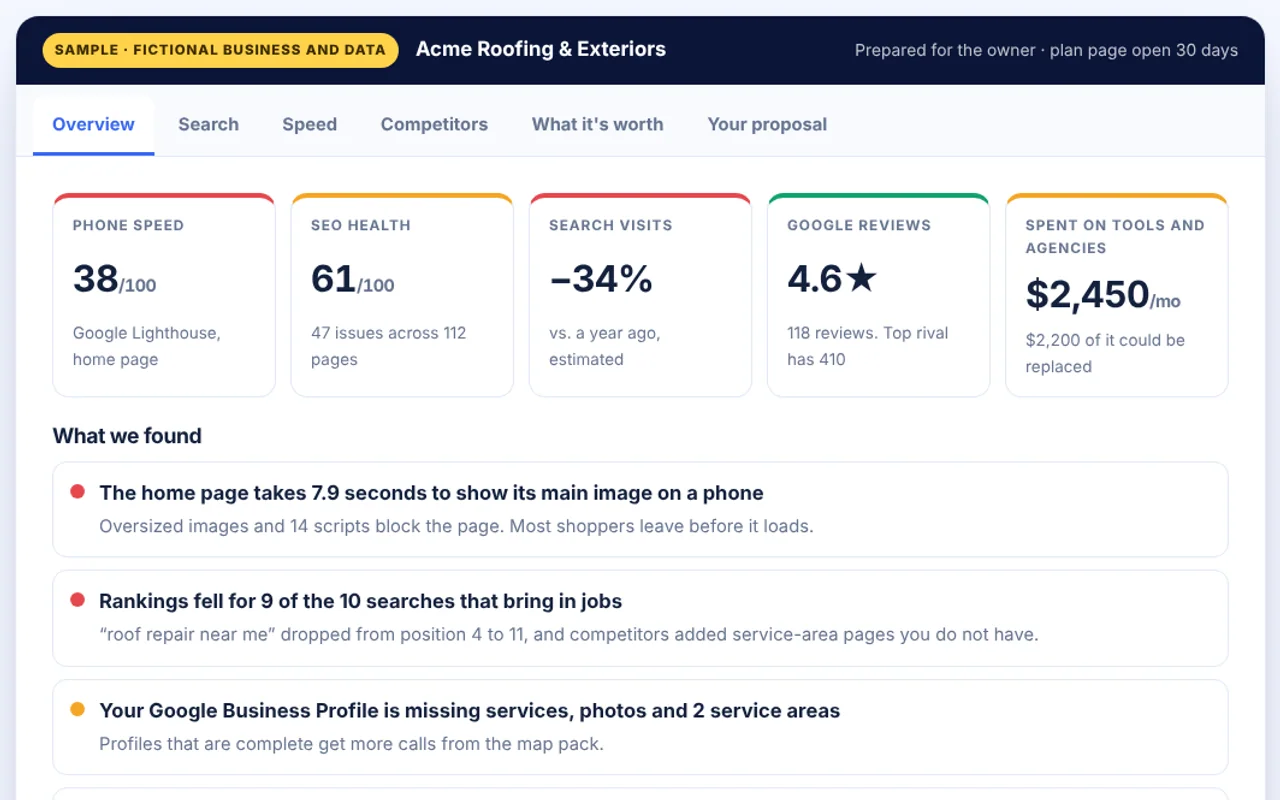Click the Acme Roofing & Exteriors title
Image resolution: width=1280 pixels, height=800 pixels.
point(541,49)
